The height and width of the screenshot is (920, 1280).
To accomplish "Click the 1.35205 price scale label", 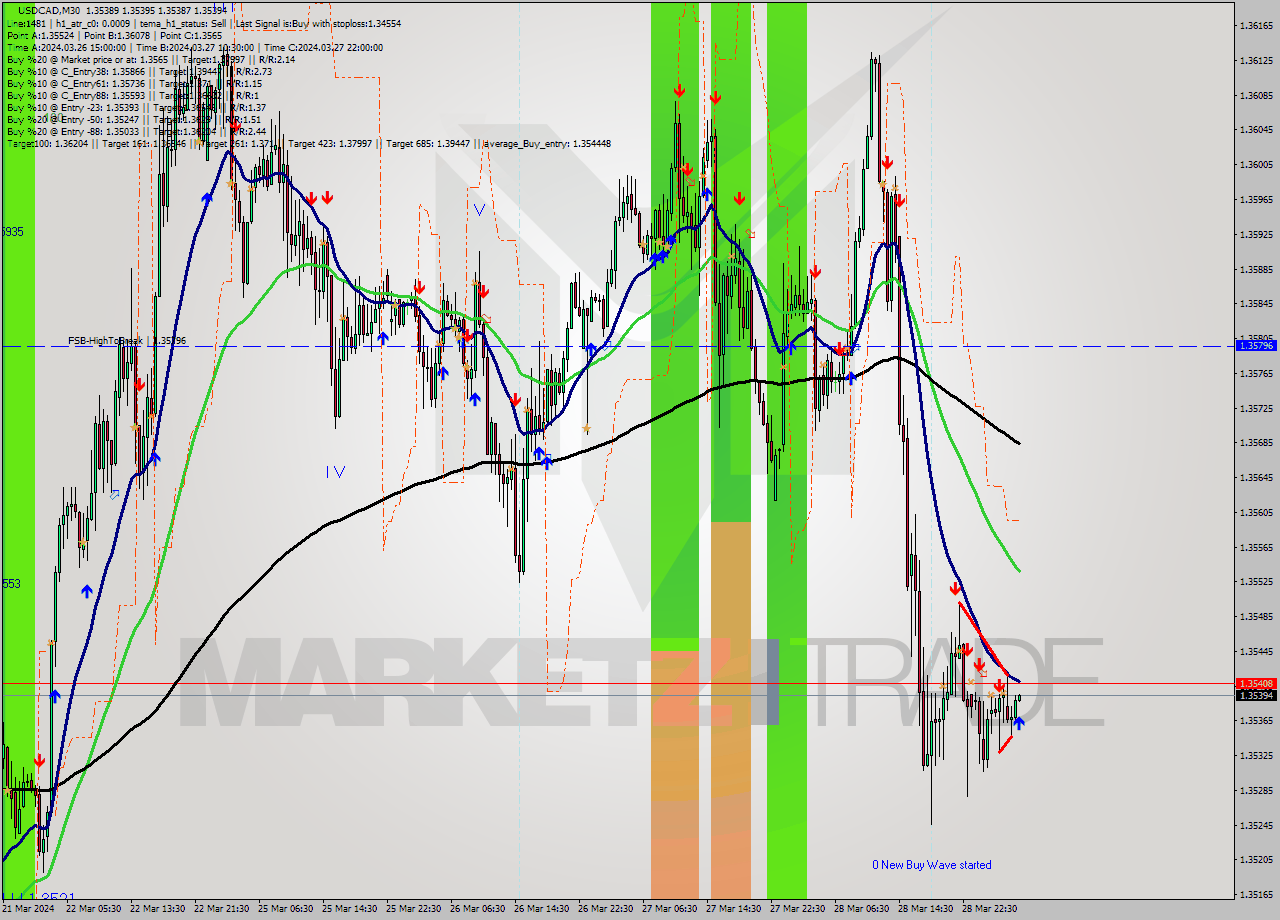I will point(1255,860).
